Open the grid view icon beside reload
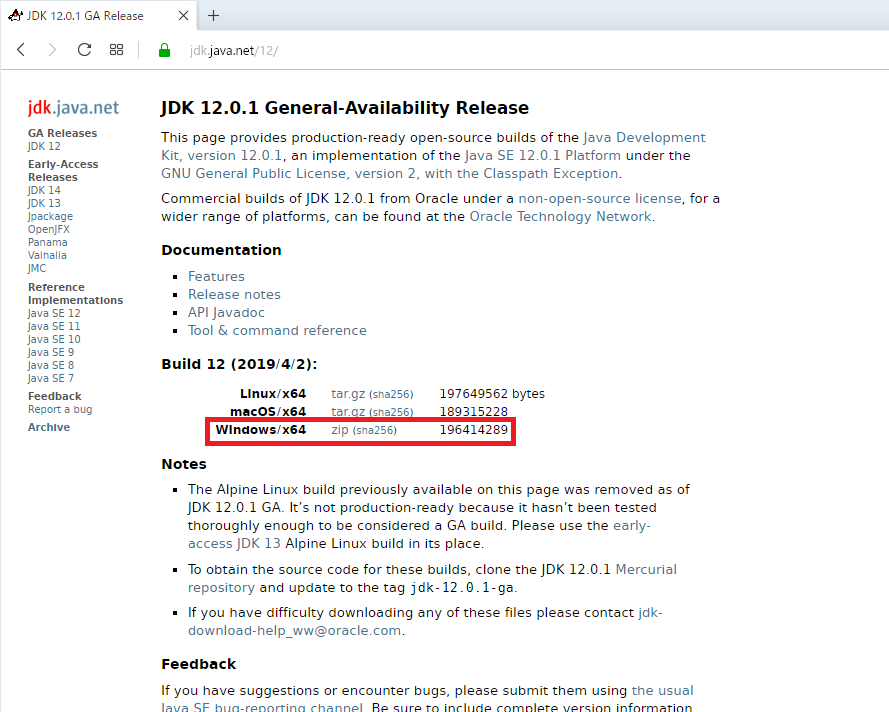 point(116,50)
